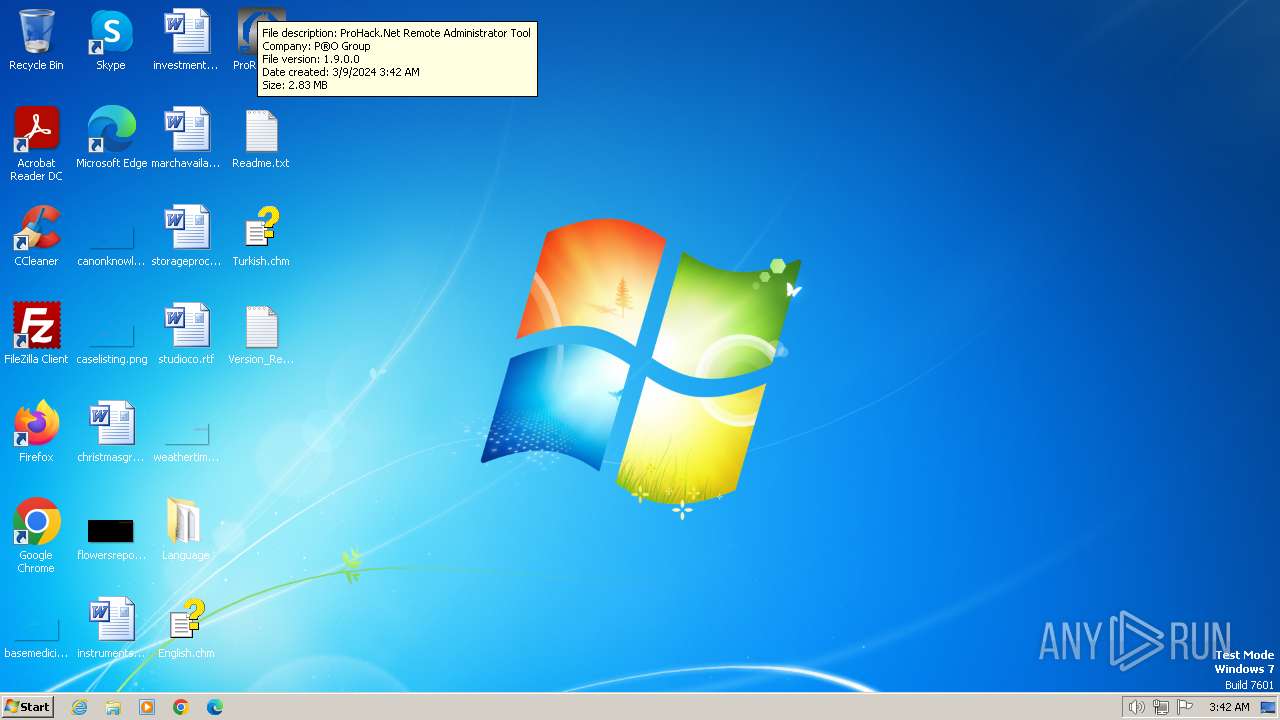
Task: Select the Skype desktop shortcut
Action: tap(111, 40)
